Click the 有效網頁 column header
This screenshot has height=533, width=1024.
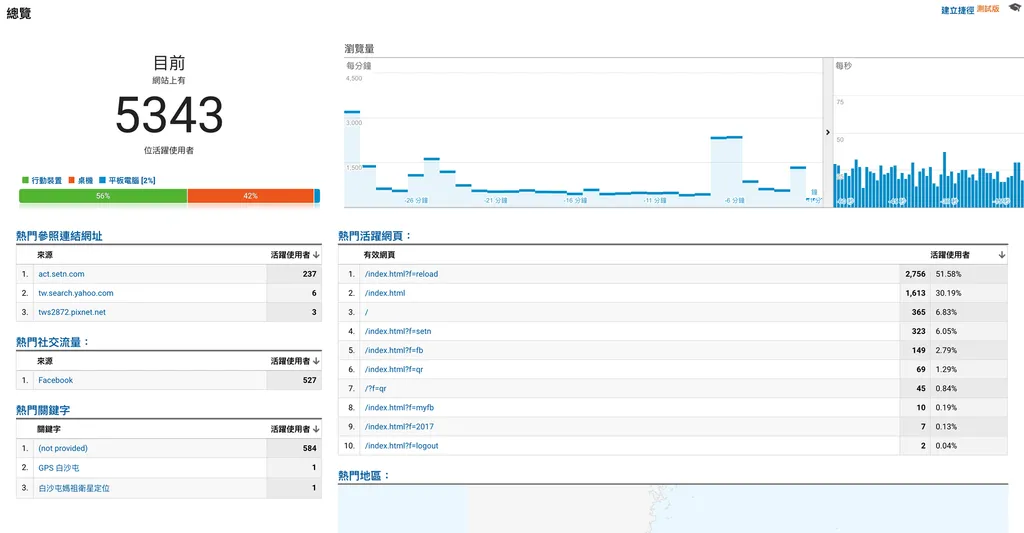tap(379, 255)
